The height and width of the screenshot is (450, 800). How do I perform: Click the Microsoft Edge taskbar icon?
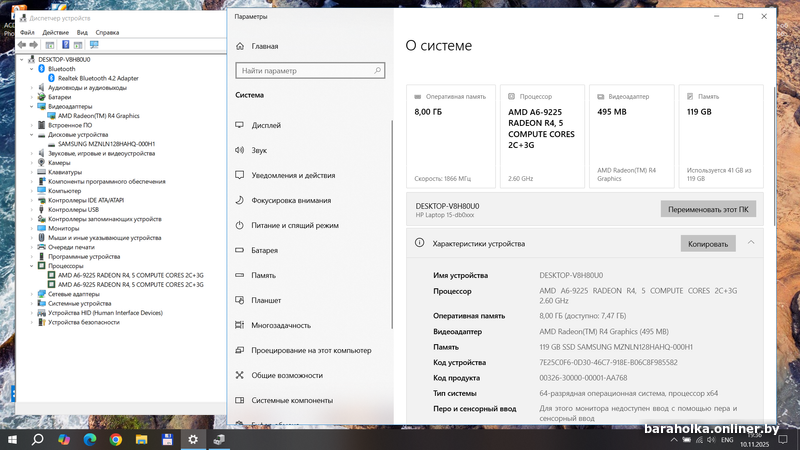[90, 439]
